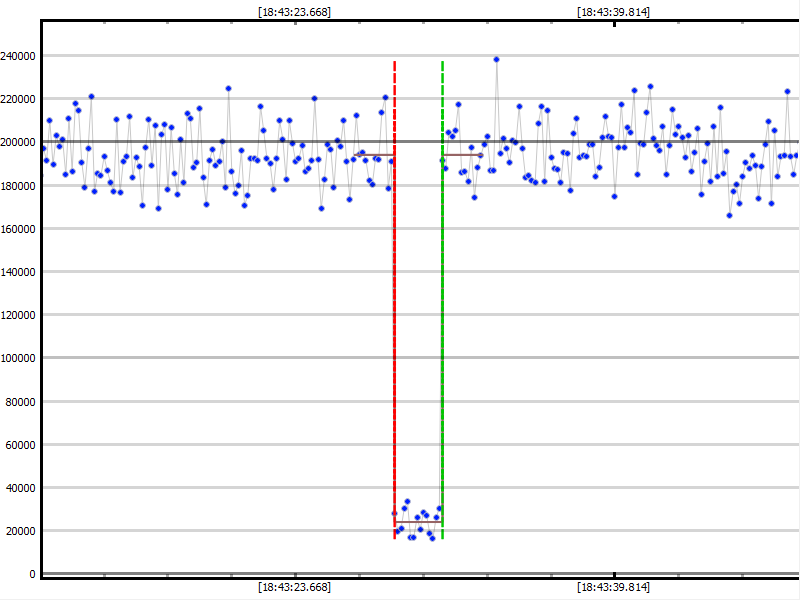800x600 pixels.
Task: Click the red dashed vertical cursor line
Action: [395, 300]
